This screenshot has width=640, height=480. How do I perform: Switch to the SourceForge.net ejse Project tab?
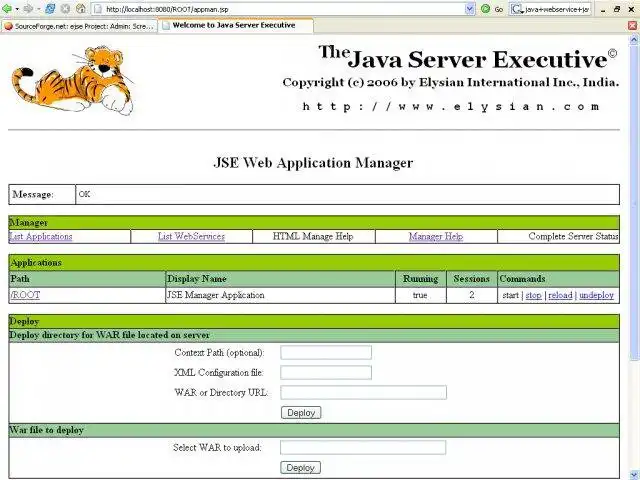[x=79, y=26]
